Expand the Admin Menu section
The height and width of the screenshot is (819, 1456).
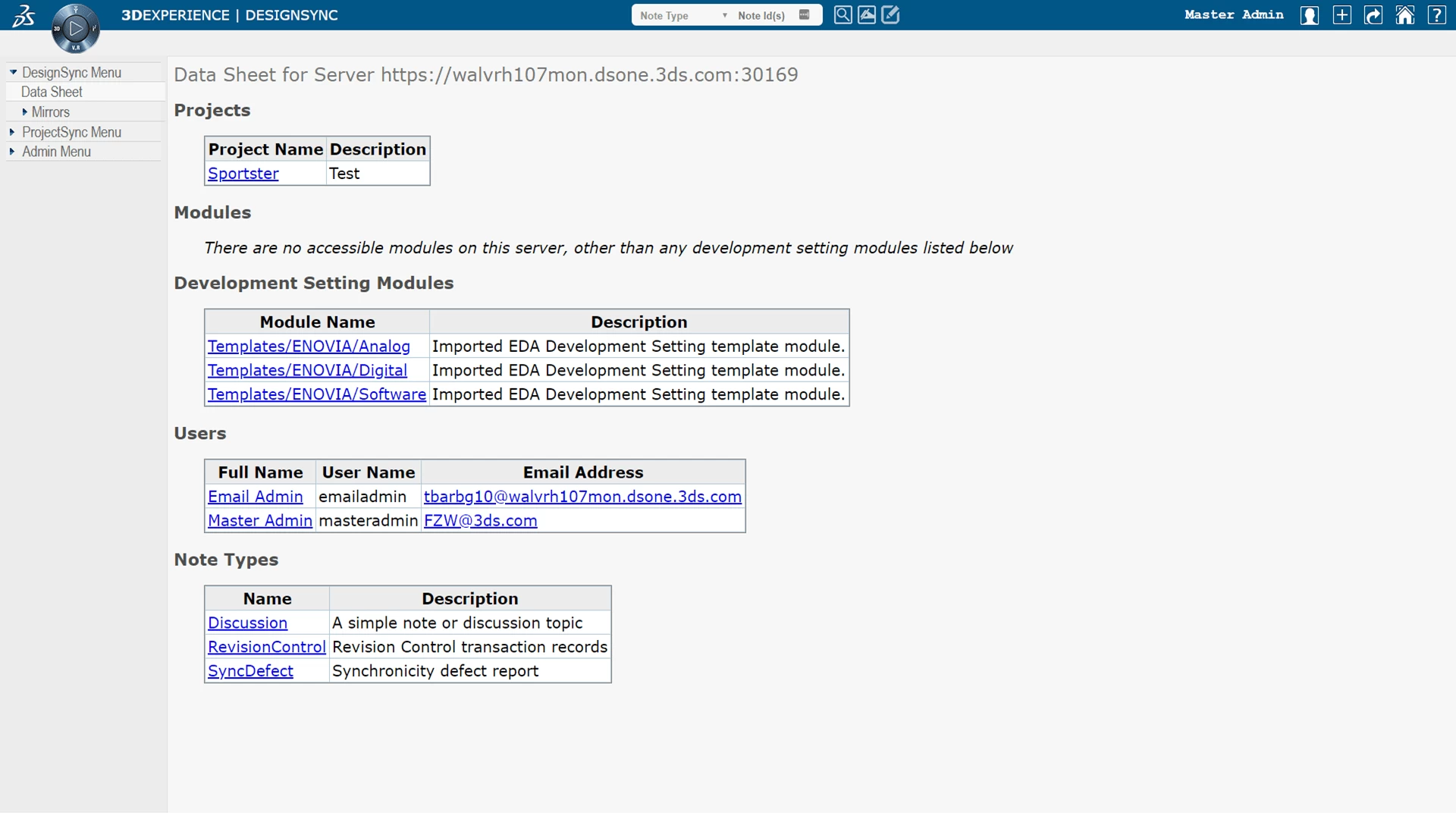pyautogui.click(x=12, y=152)
